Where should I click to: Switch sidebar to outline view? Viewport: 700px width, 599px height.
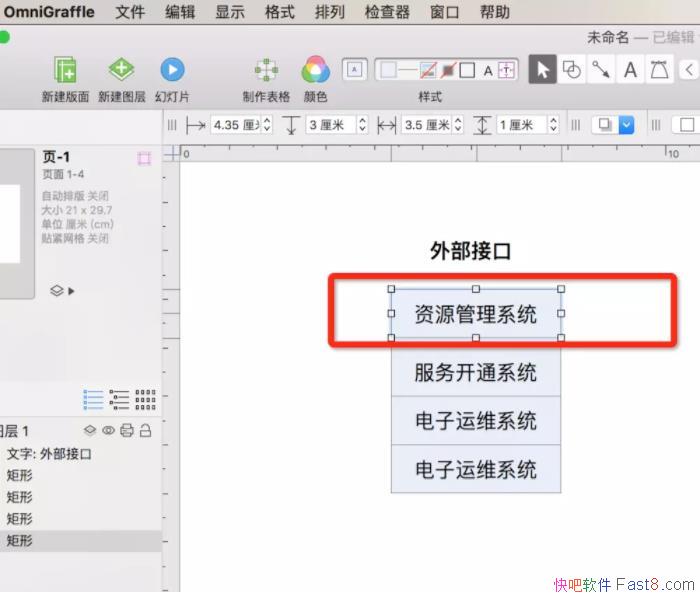(x=119, y=399)
